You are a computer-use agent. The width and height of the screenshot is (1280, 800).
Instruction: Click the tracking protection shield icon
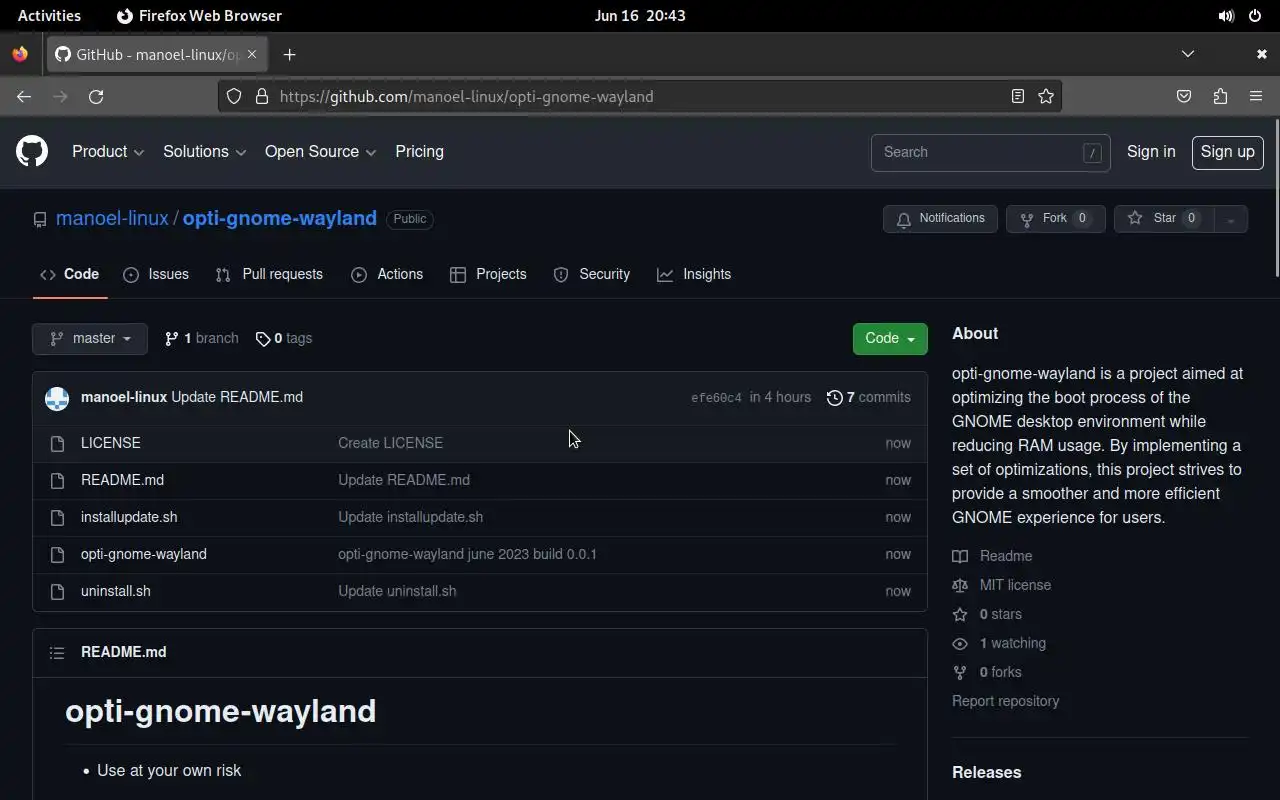(x=233, y=97)
